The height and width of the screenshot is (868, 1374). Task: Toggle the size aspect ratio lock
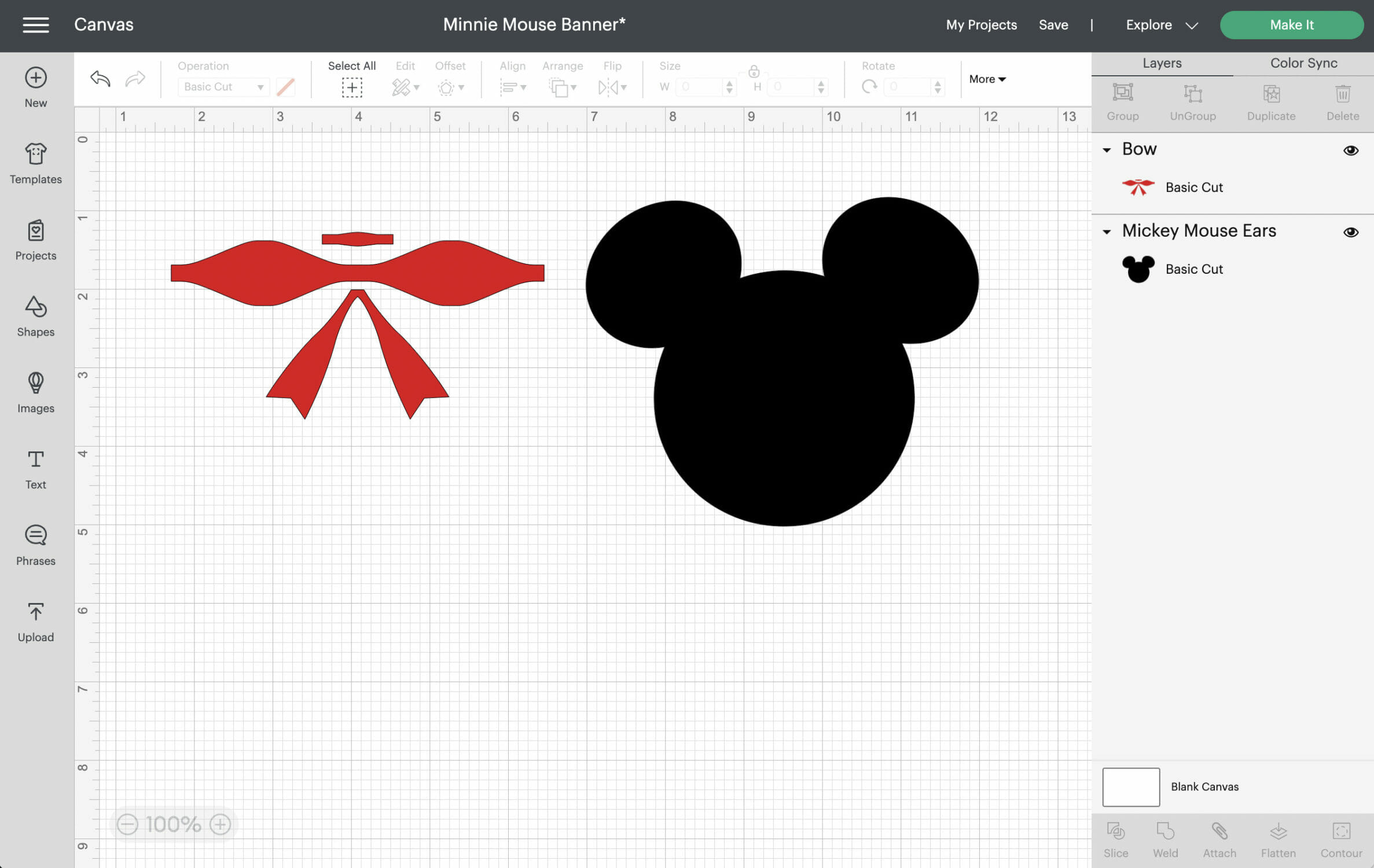[754, 72]
